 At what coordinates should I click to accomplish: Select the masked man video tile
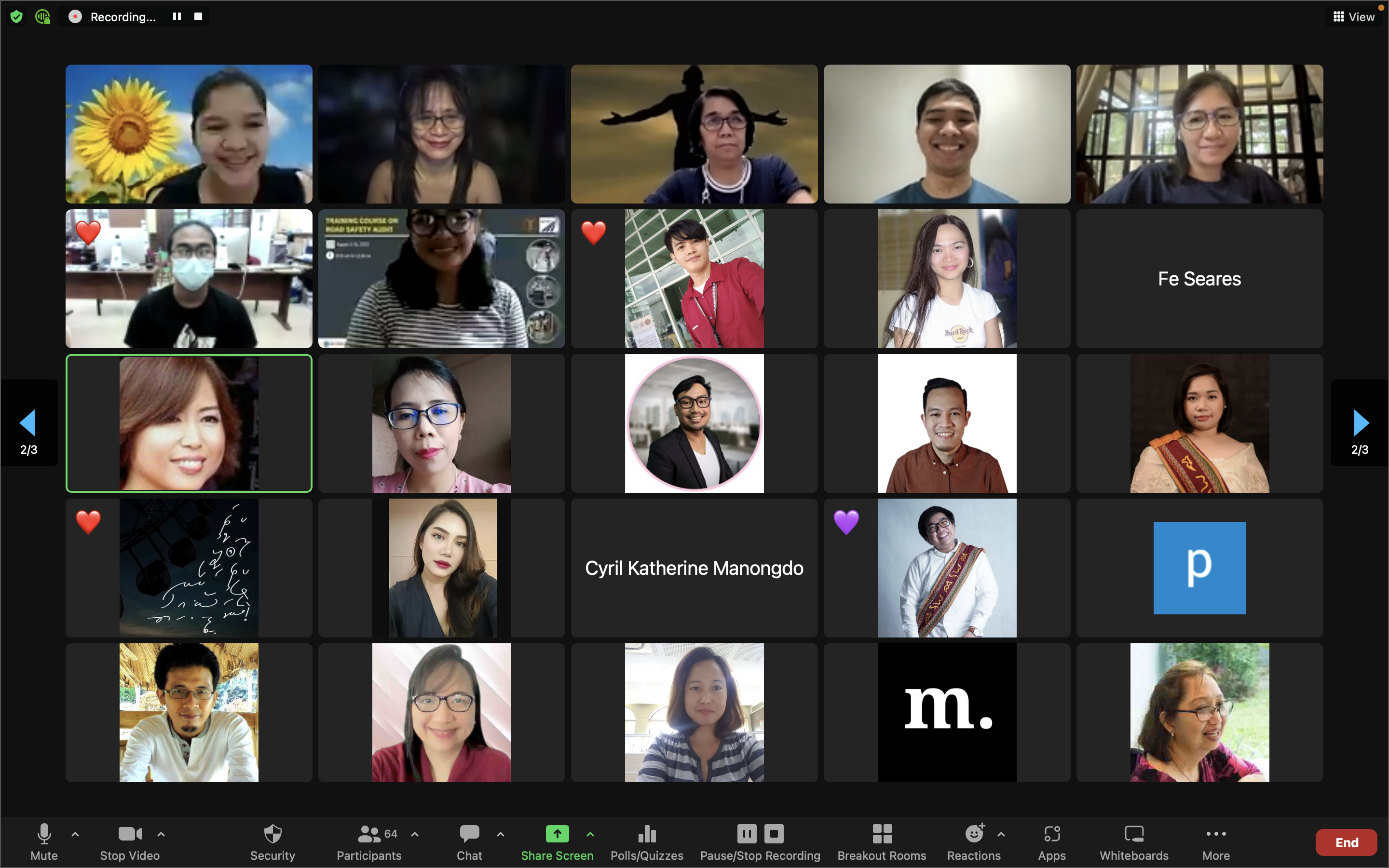[189, 278]
